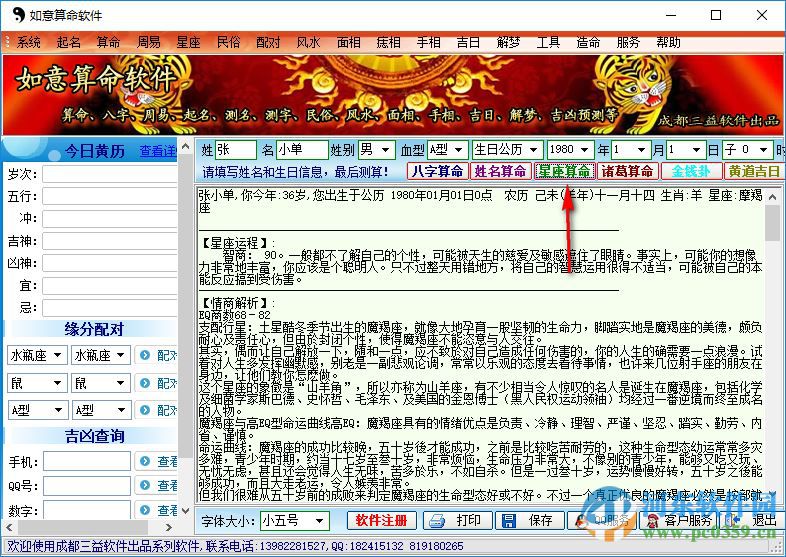This screenshot has height=557, width=786.
Task: Open the 生日公历 calendar type dropdown
Action: coord(507,149)
